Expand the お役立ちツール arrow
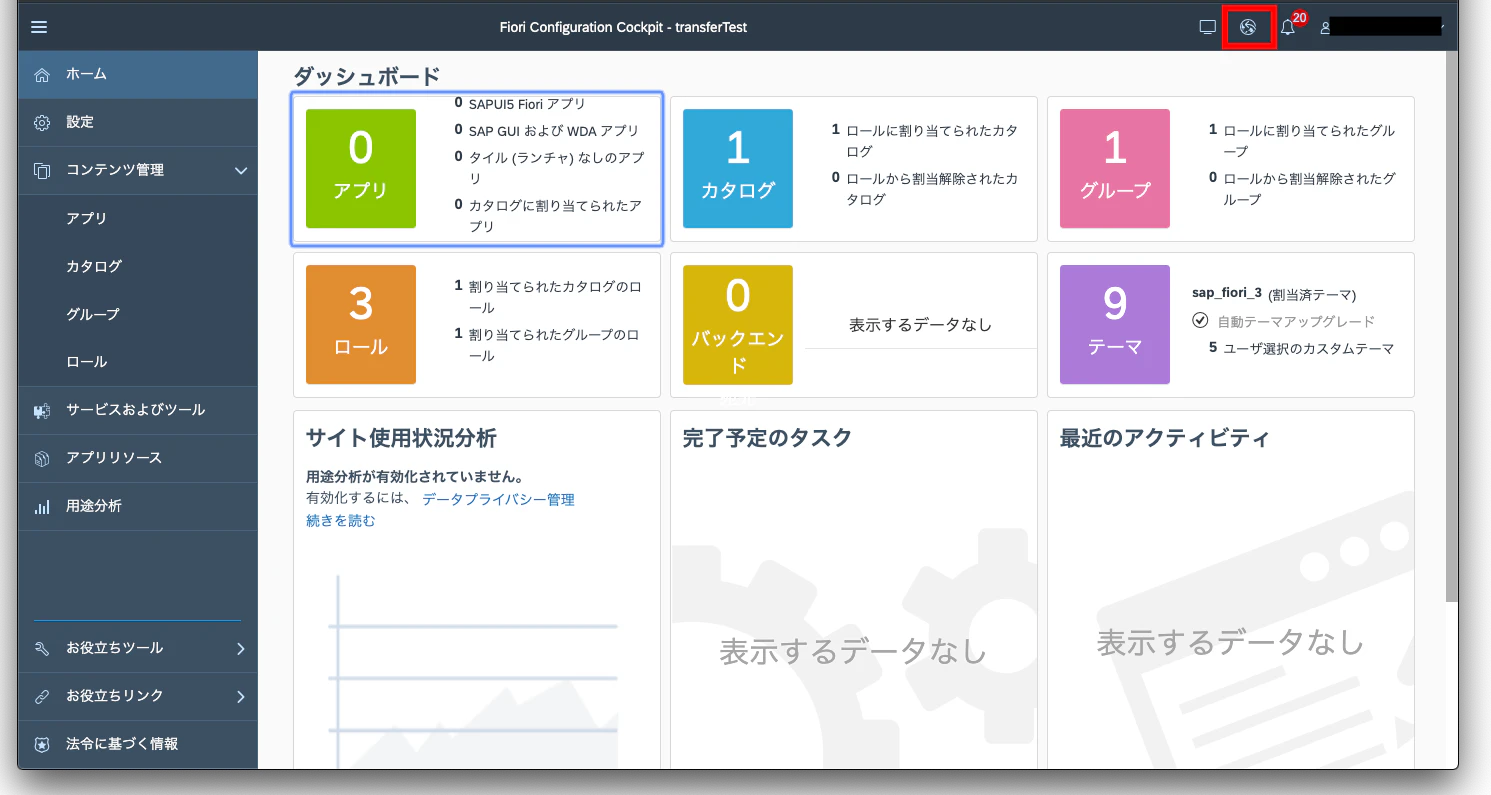The width and height of the screenshot is (1491, 795). coord(241,648)
